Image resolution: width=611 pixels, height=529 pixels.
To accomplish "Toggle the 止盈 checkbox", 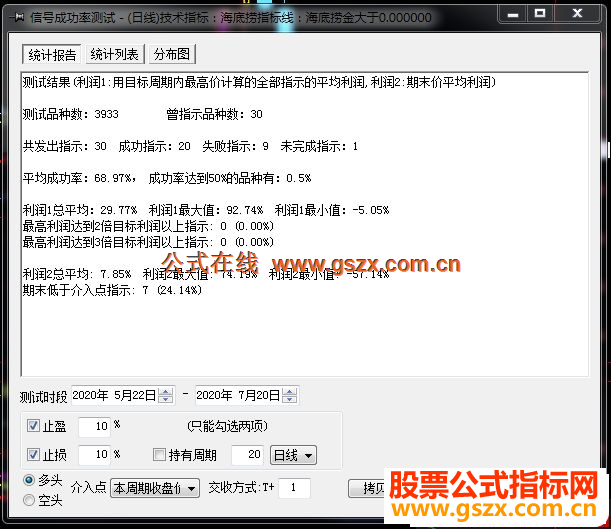I will click(33, 425).
